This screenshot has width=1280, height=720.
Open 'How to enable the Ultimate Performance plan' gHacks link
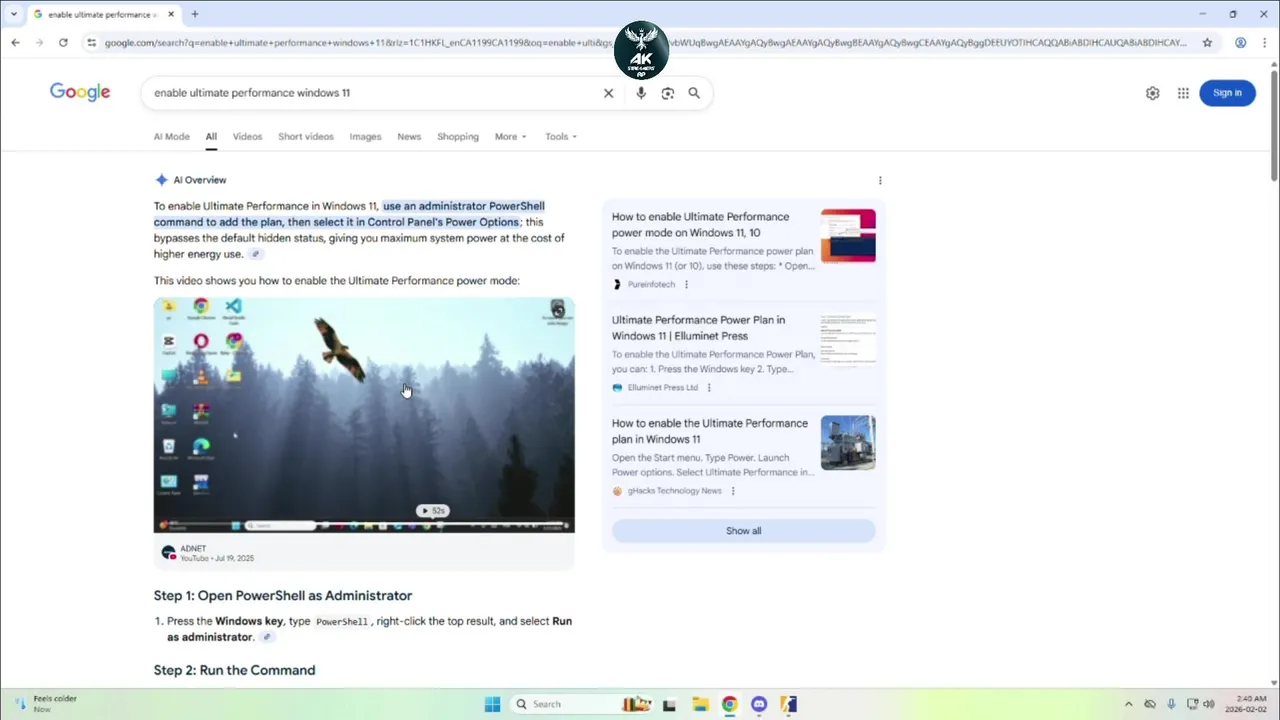[710, 431]
